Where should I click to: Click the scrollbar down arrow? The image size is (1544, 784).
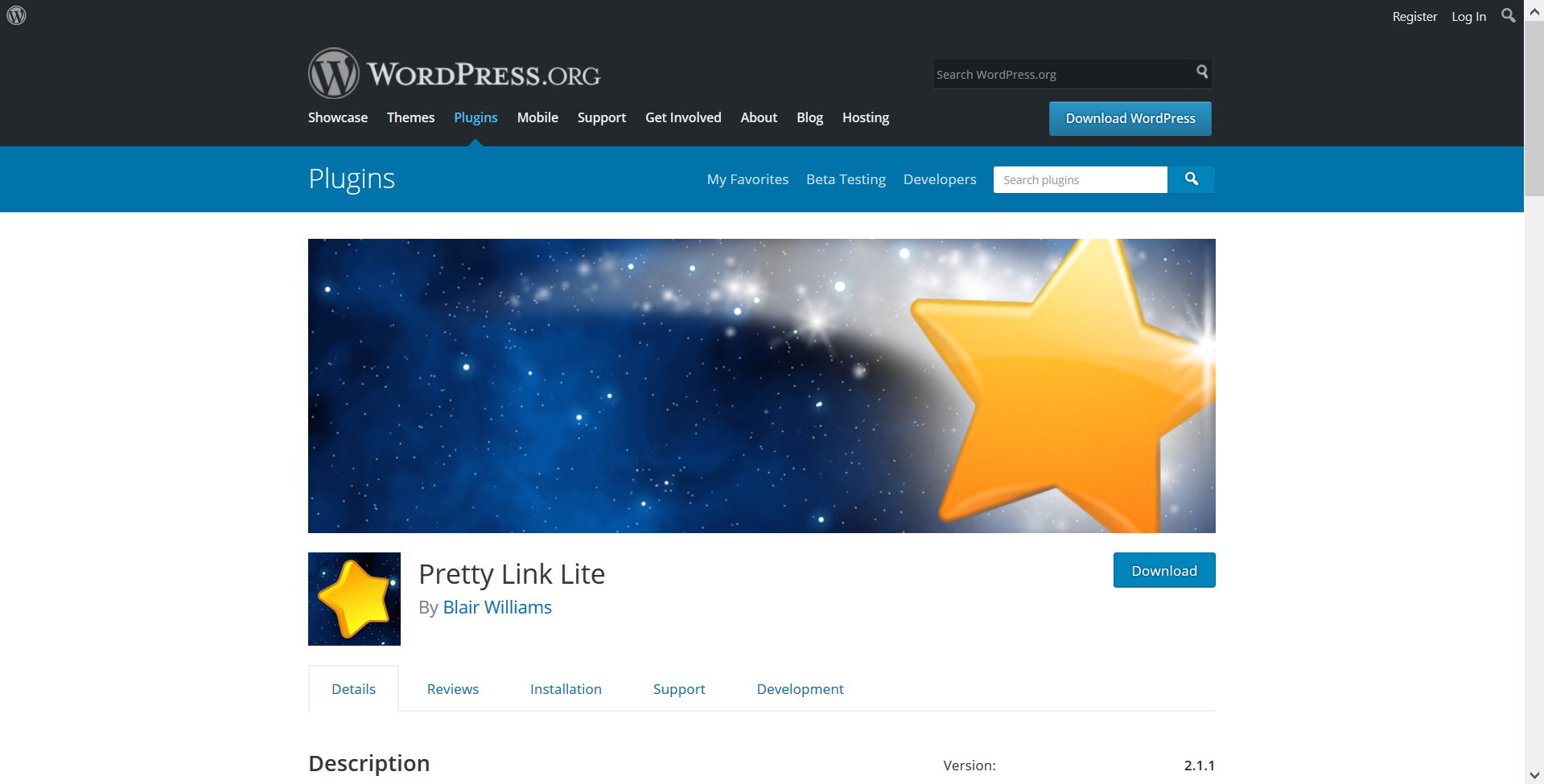pyautogui.click(x=1534, y=775)
